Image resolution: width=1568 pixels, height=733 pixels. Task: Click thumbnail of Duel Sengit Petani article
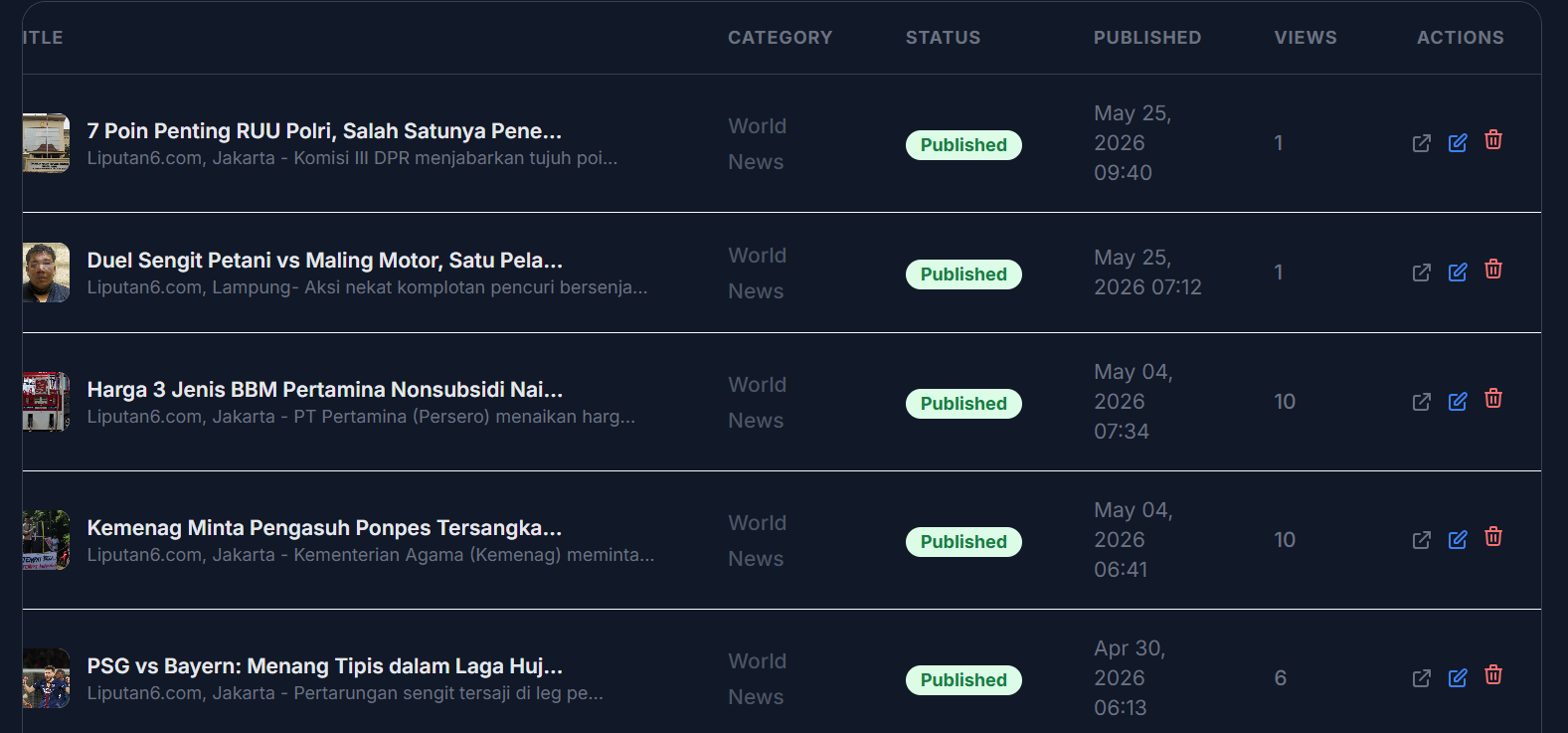point(46,273)
